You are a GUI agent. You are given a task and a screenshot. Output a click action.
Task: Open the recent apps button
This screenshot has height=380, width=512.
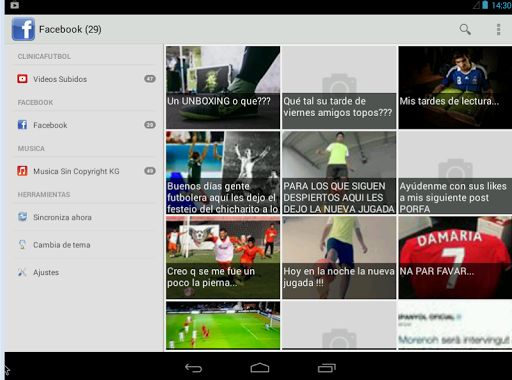click(327, 368)
